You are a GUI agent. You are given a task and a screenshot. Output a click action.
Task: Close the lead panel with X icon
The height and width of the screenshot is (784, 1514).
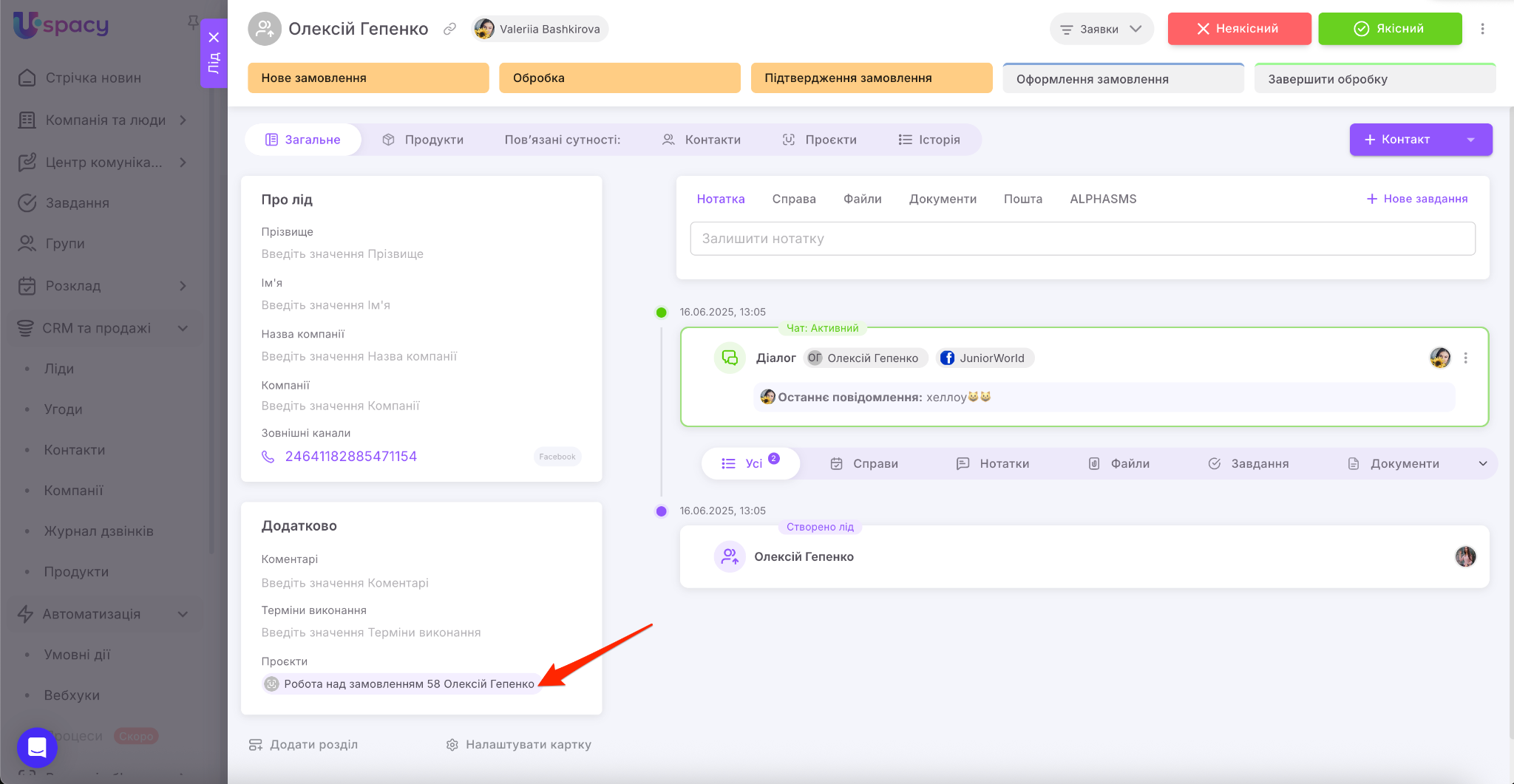click(214, 38)
